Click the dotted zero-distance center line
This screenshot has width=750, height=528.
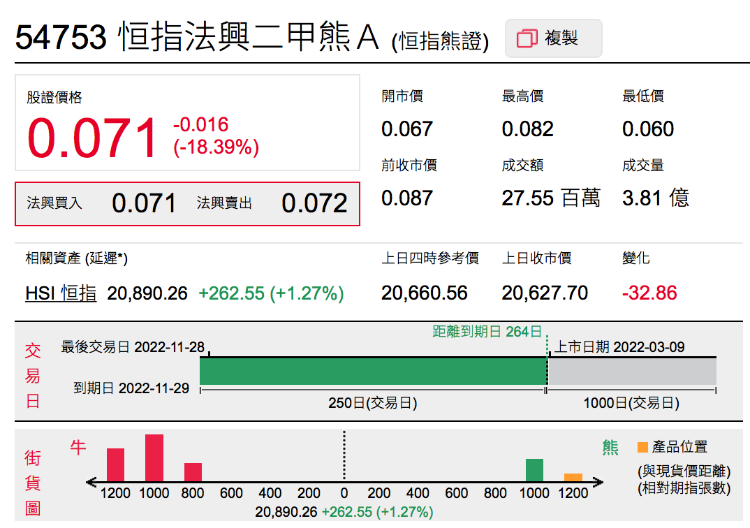(344, 455)
